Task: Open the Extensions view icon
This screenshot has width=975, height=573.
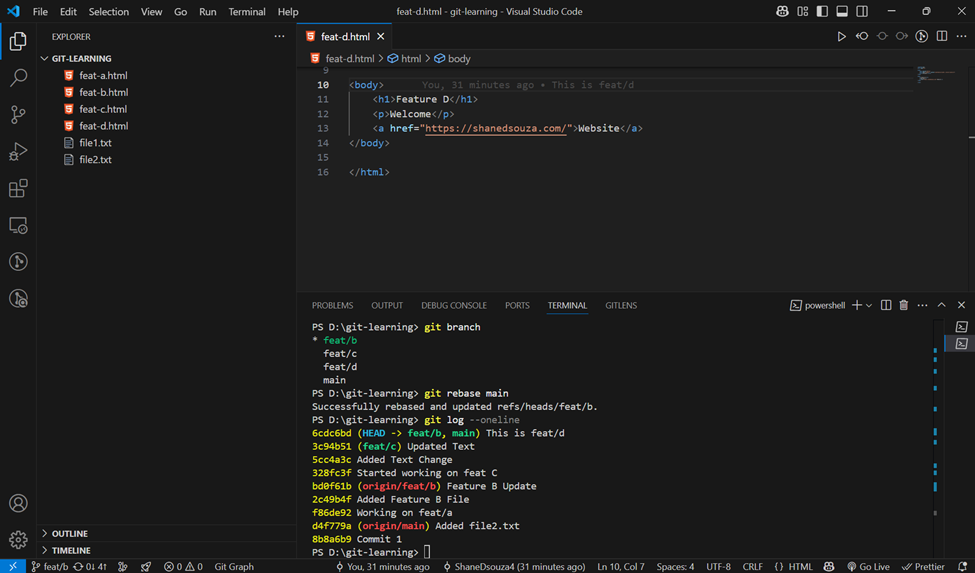Action: point(18,188)
